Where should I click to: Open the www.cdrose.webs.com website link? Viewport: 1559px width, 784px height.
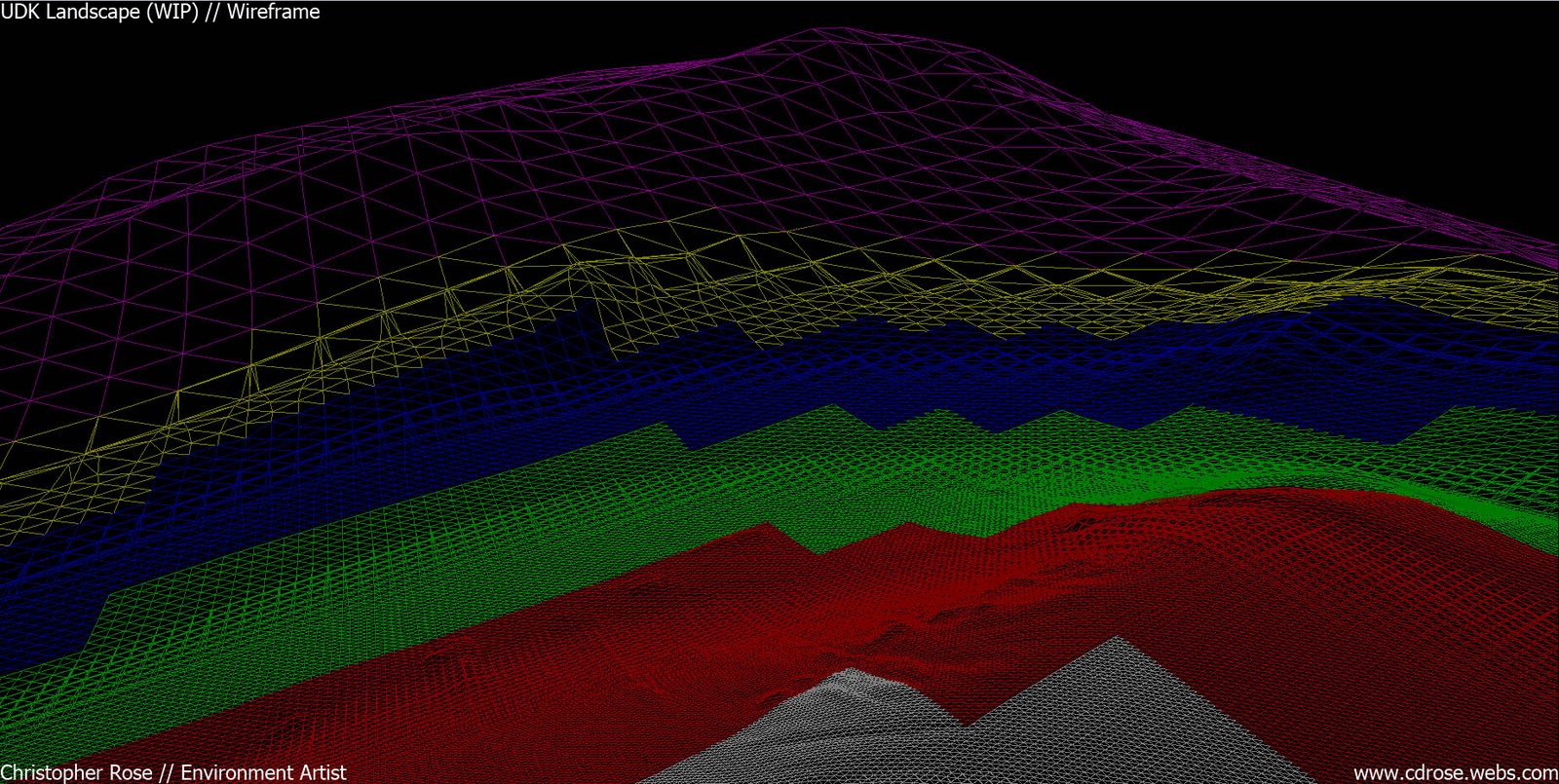pyautogui.click(x=1456, y=772)
